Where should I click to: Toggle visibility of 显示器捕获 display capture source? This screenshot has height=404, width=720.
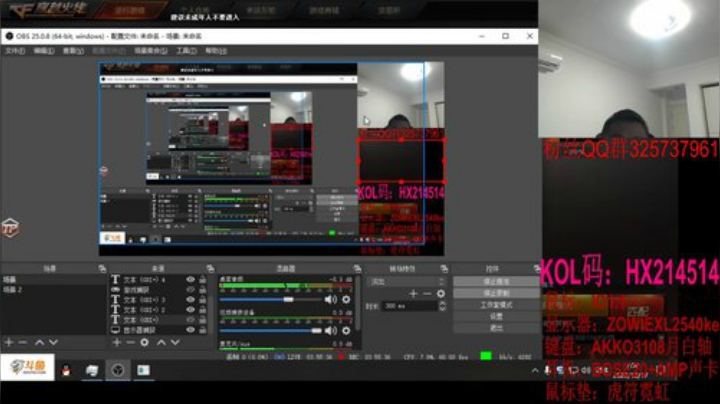[x=191, y=330]
